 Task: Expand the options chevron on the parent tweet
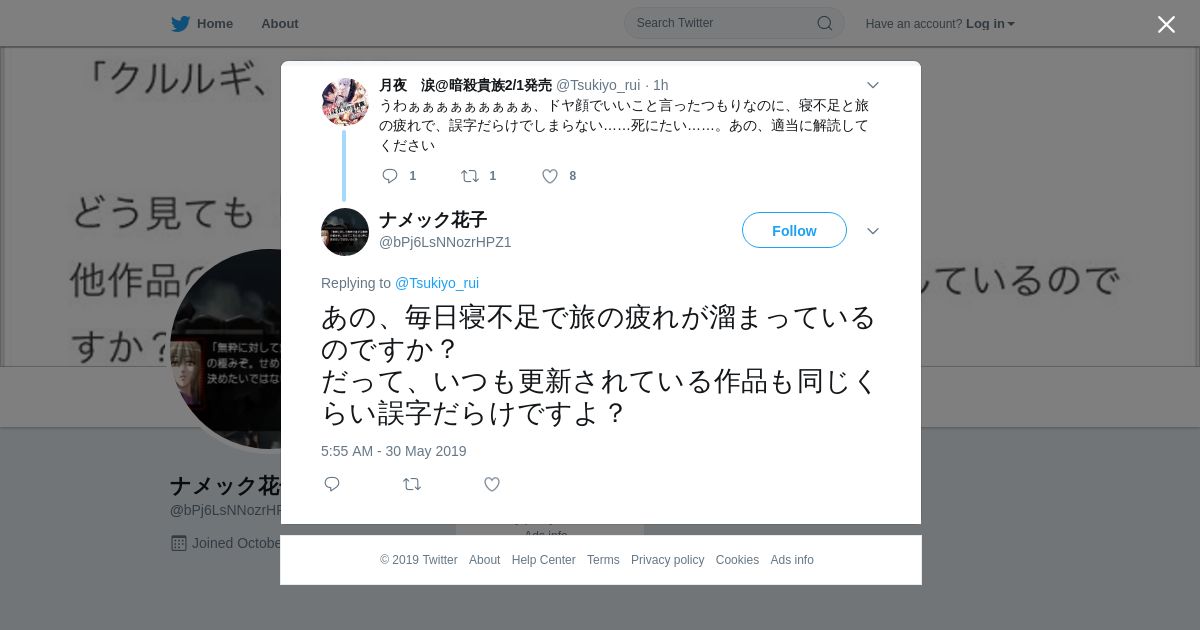pyautogui.click(x=872, y=86)
